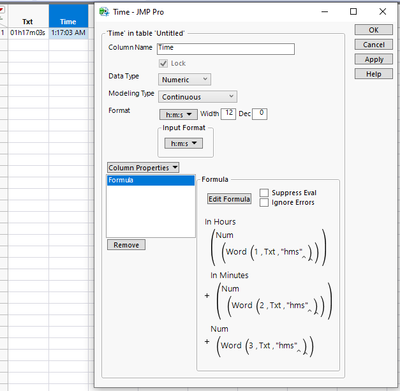Confirm changes with the OK button
This screenshot has width=400, height=391.
tap(373, 30)
